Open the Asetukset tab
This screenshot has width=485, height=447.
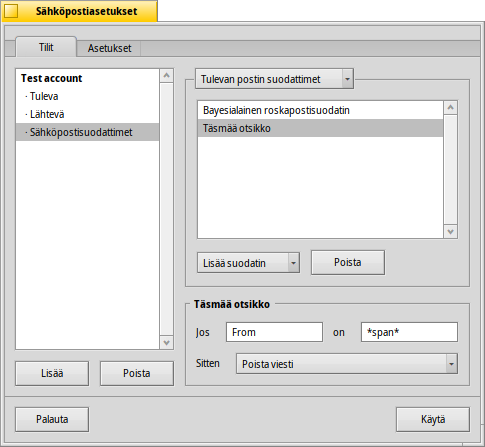pos(109,48)
